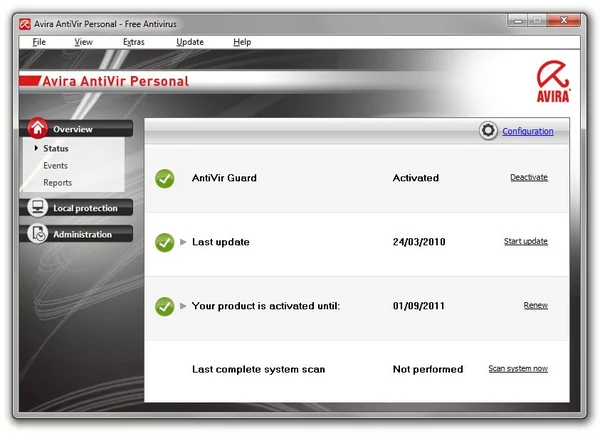Open the Extras menu
The image size is (600, 433).
point(134,42)
